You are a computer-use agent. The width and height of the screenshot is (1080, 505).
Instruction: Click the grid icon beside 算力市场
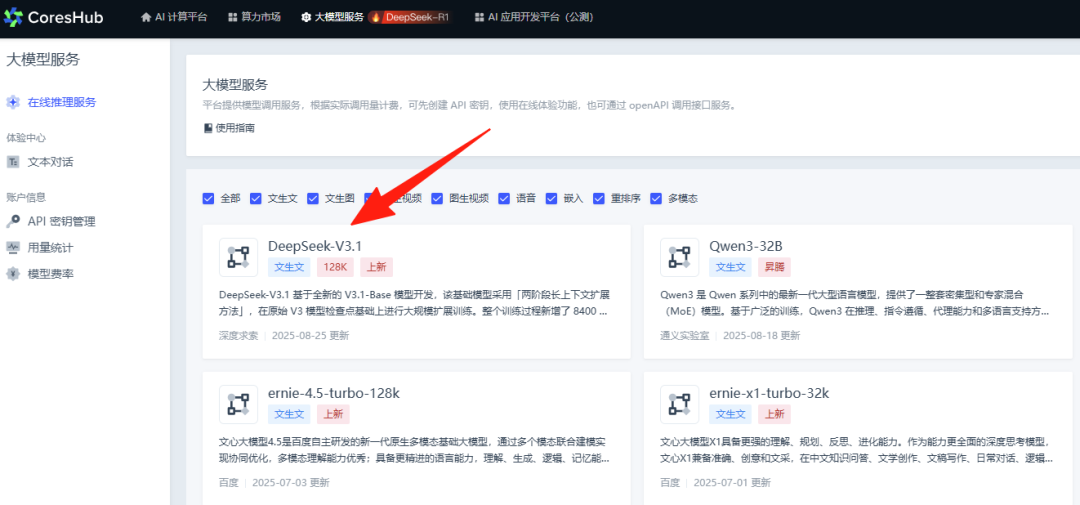coord(233,17)
